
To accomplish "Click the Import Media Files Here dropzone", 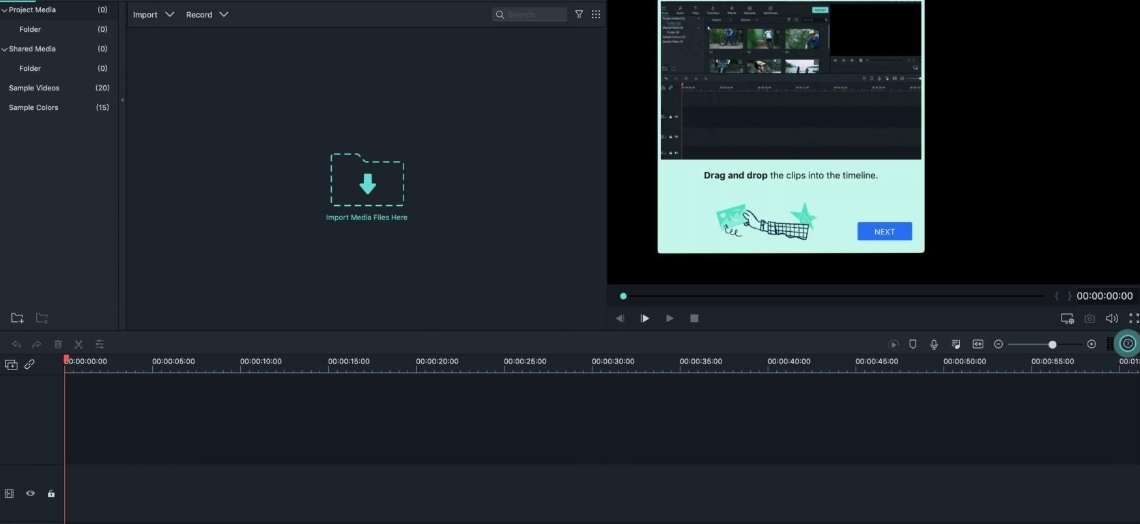I will click(367, 187).
